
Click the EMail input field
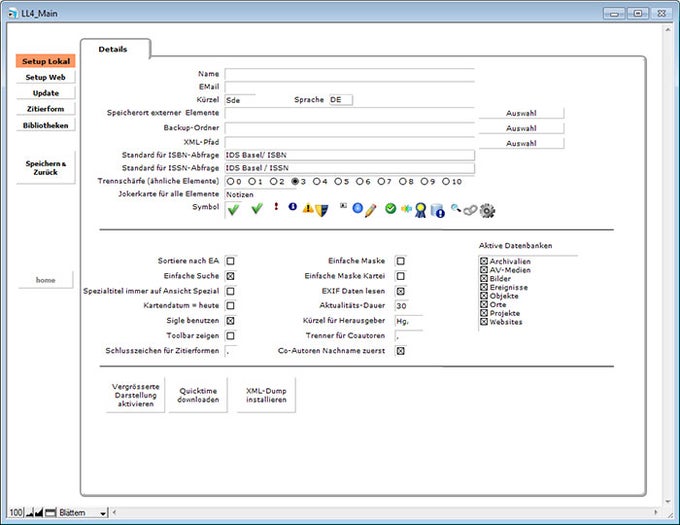tap(350, 87)
